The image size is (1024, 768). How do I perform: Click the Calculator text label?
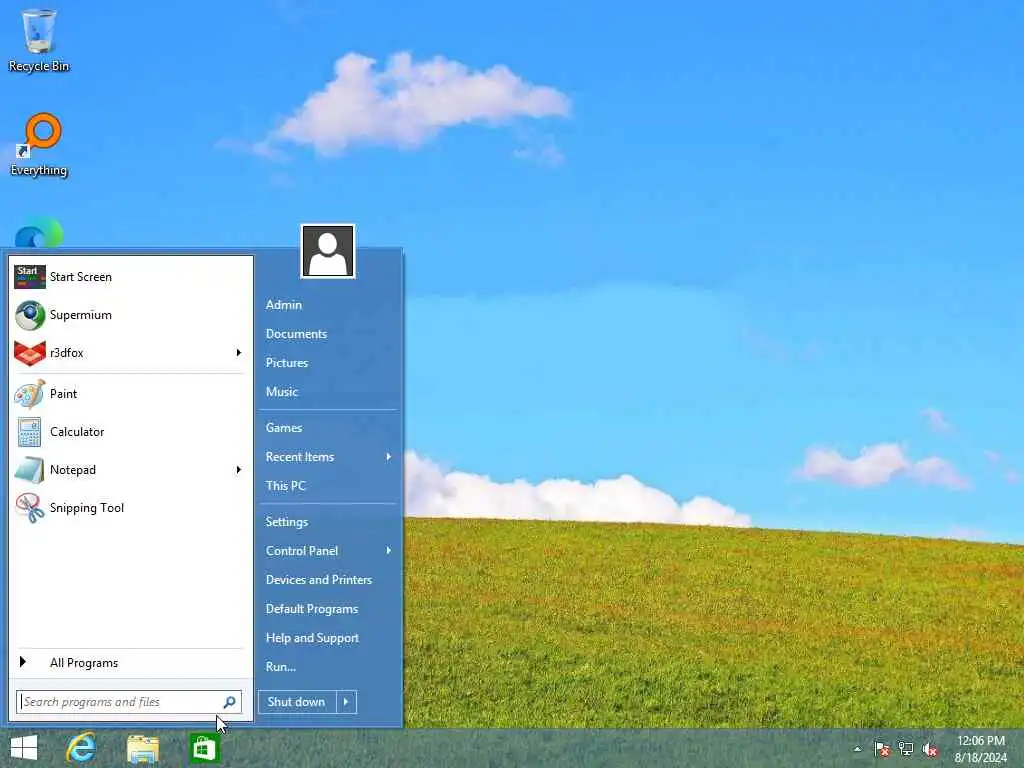tap(77, 432)
